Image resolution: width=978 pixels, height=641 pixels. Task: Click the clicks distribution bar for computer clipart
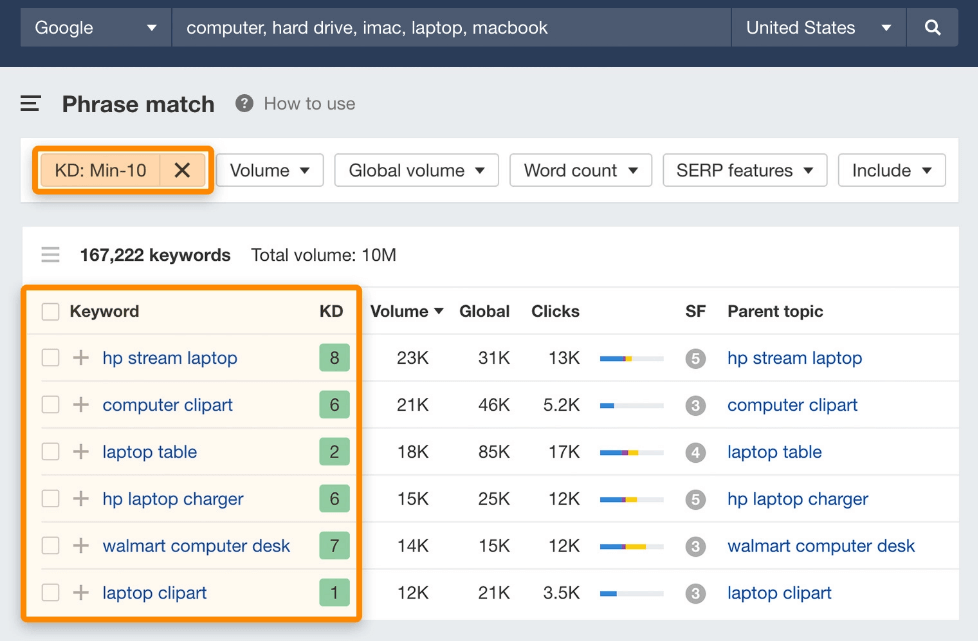point(631,405)
